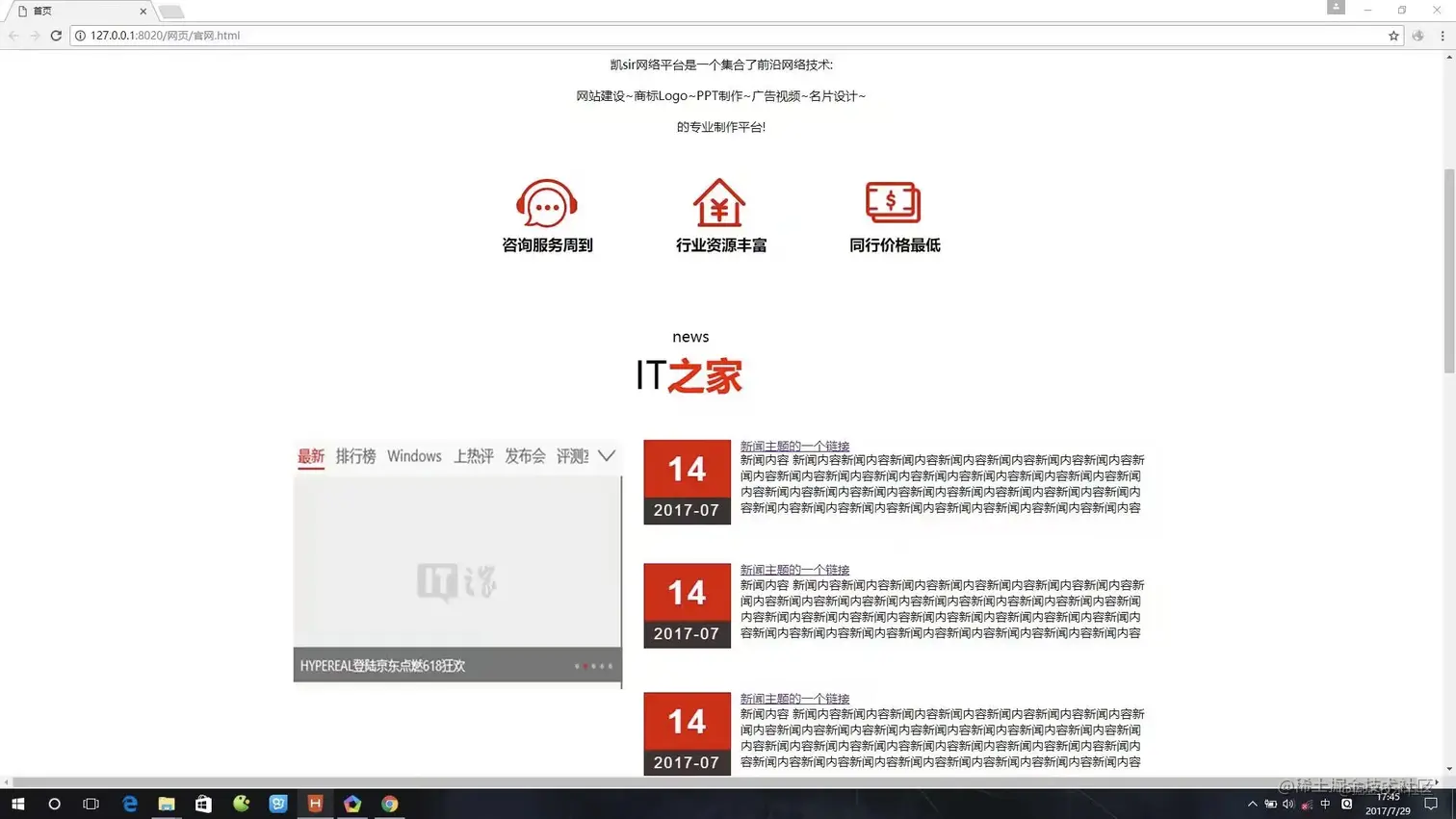
Task: Open the volume control in system tray
Action: 1288,804
